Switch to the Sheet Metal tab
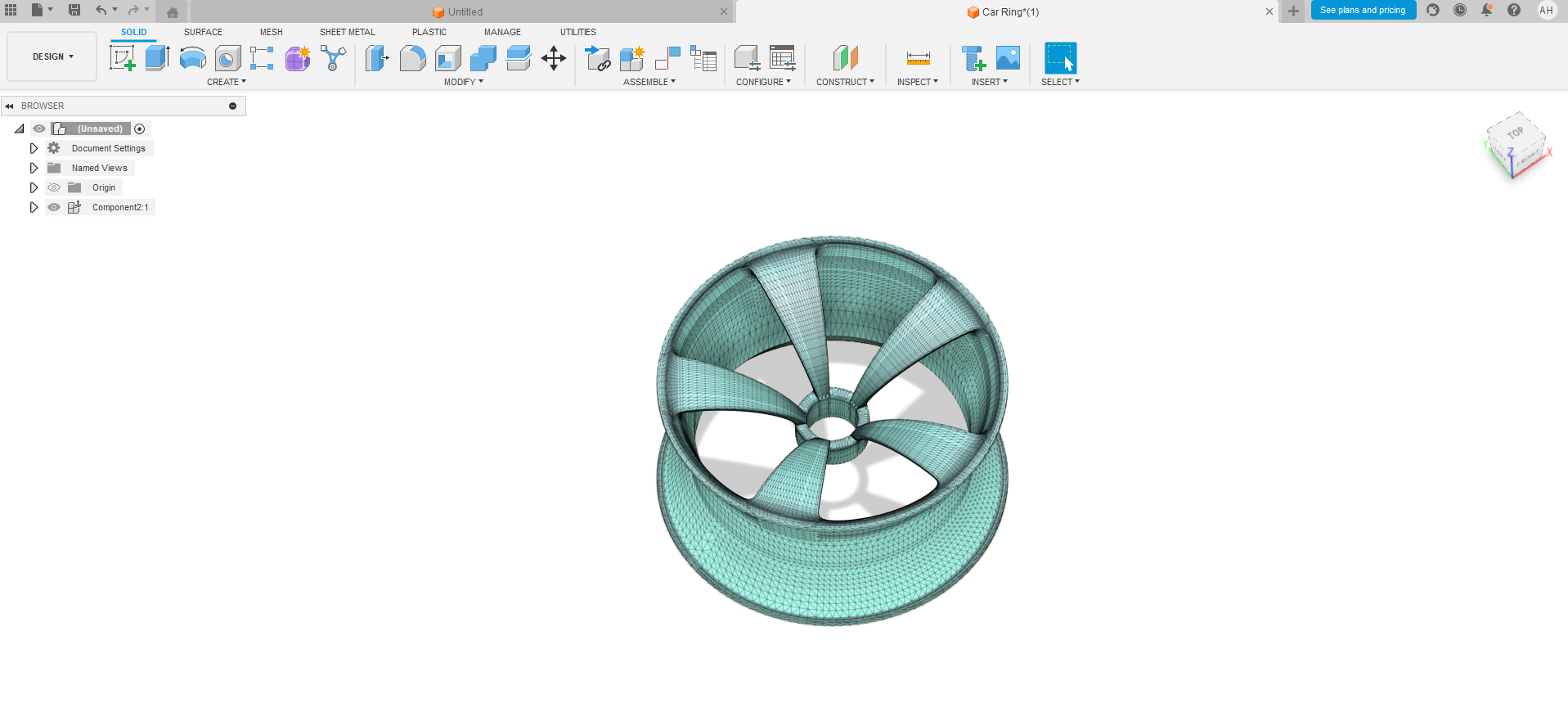 (x=348, y=32)
